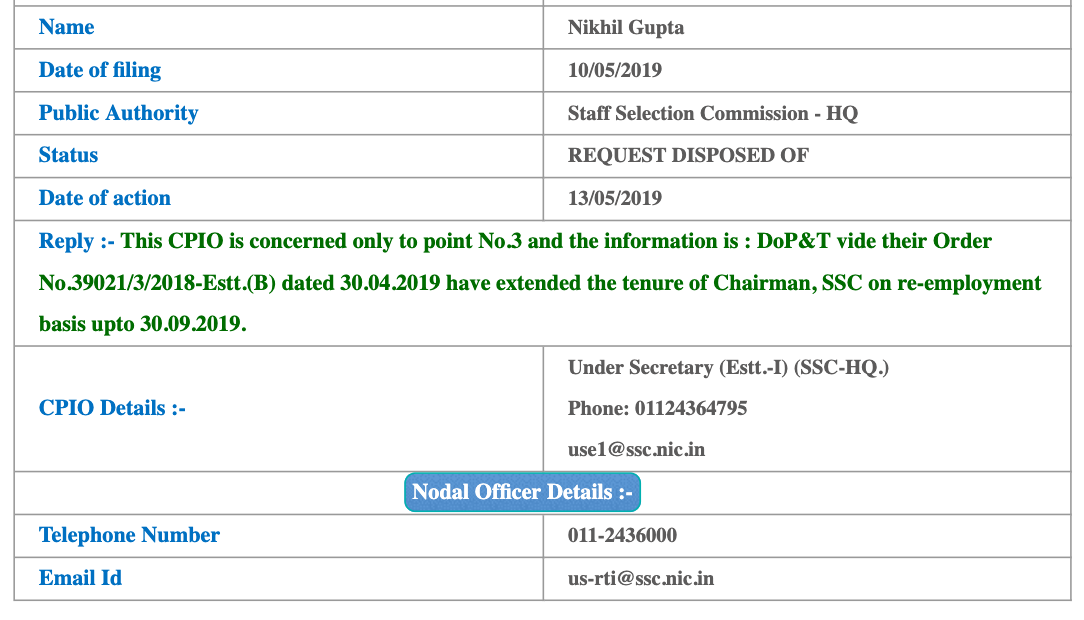Click the Date of filing label

99,70
